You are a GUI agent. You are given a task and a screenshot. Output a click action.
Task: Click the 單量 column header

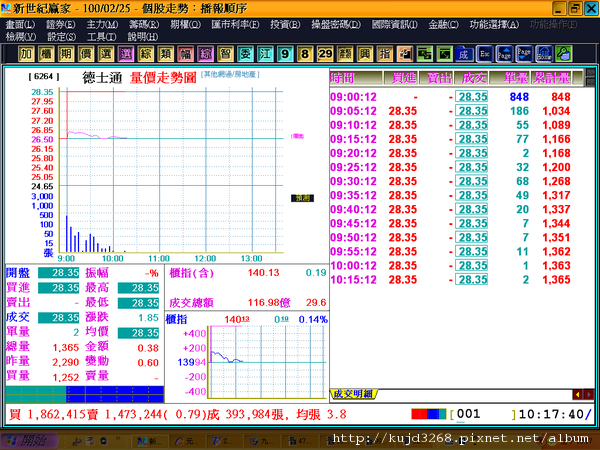511,78
